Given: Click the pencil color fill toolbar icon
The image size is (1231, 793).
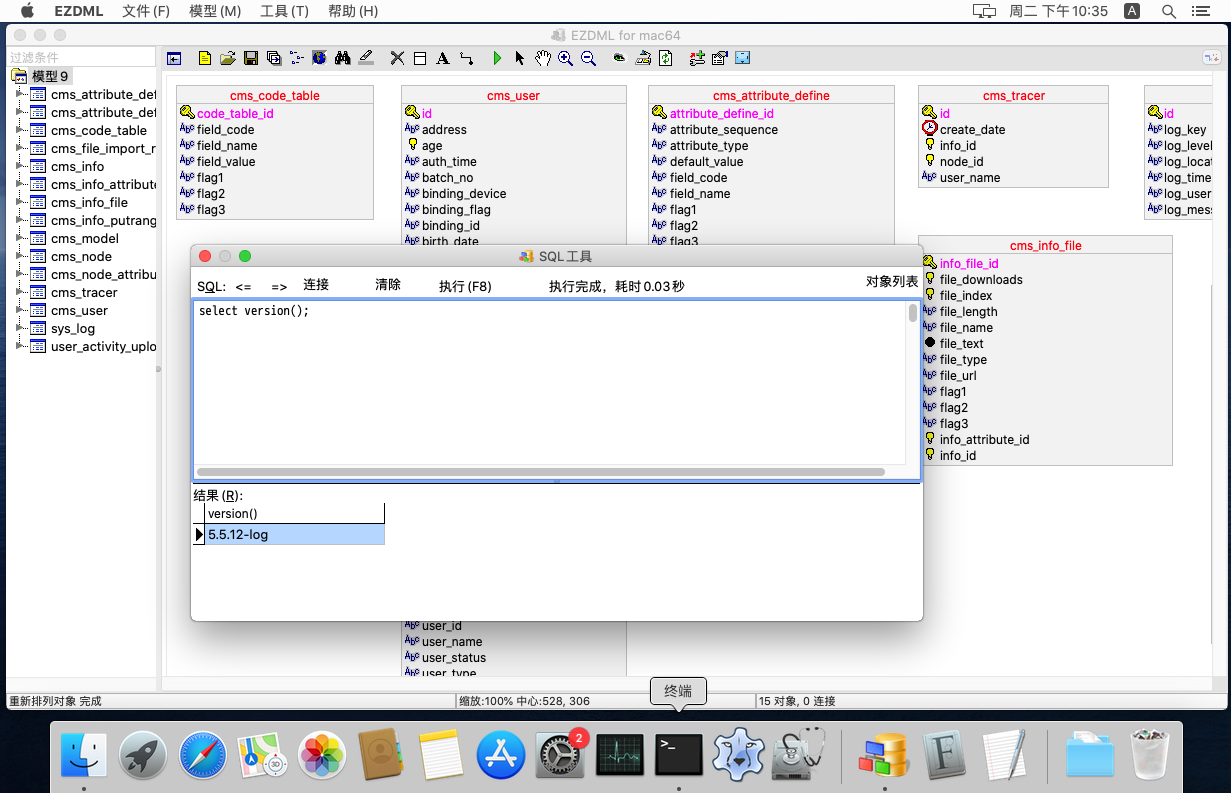Looking at the screenshot, I should [x=366, y=59].
